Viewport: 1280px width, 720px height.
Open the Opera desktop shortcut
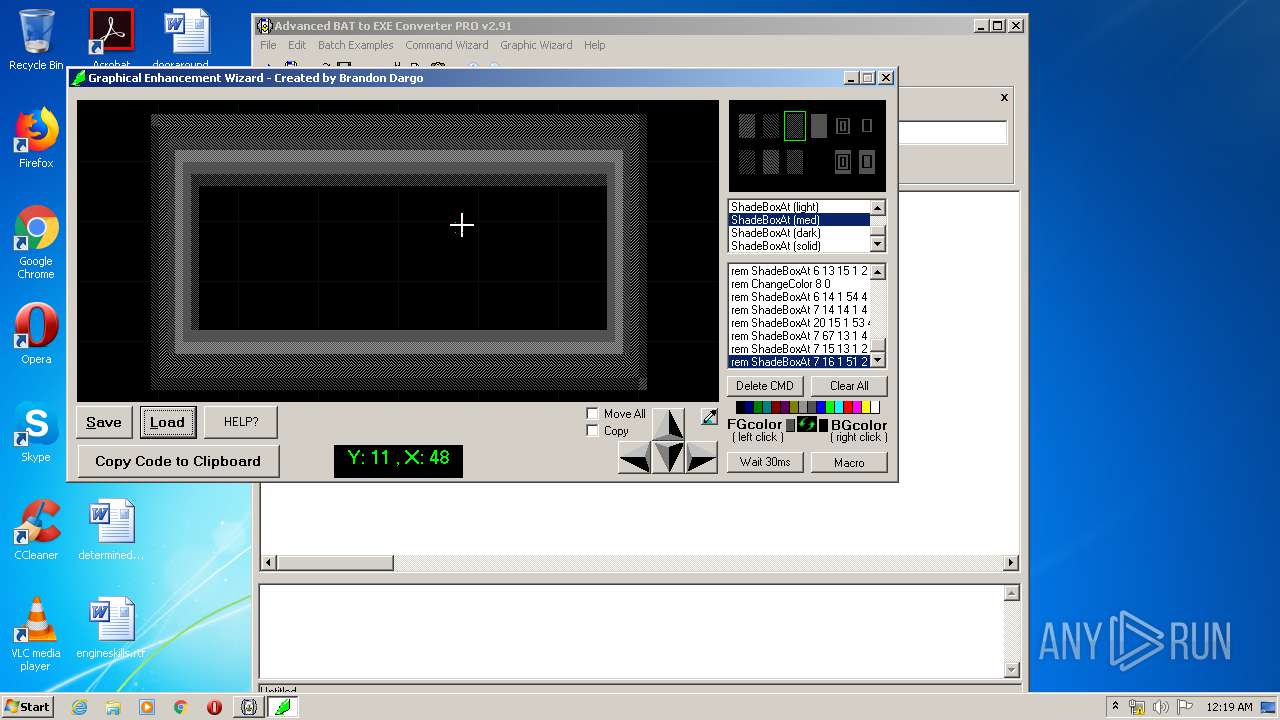click(x=36, y=334)
